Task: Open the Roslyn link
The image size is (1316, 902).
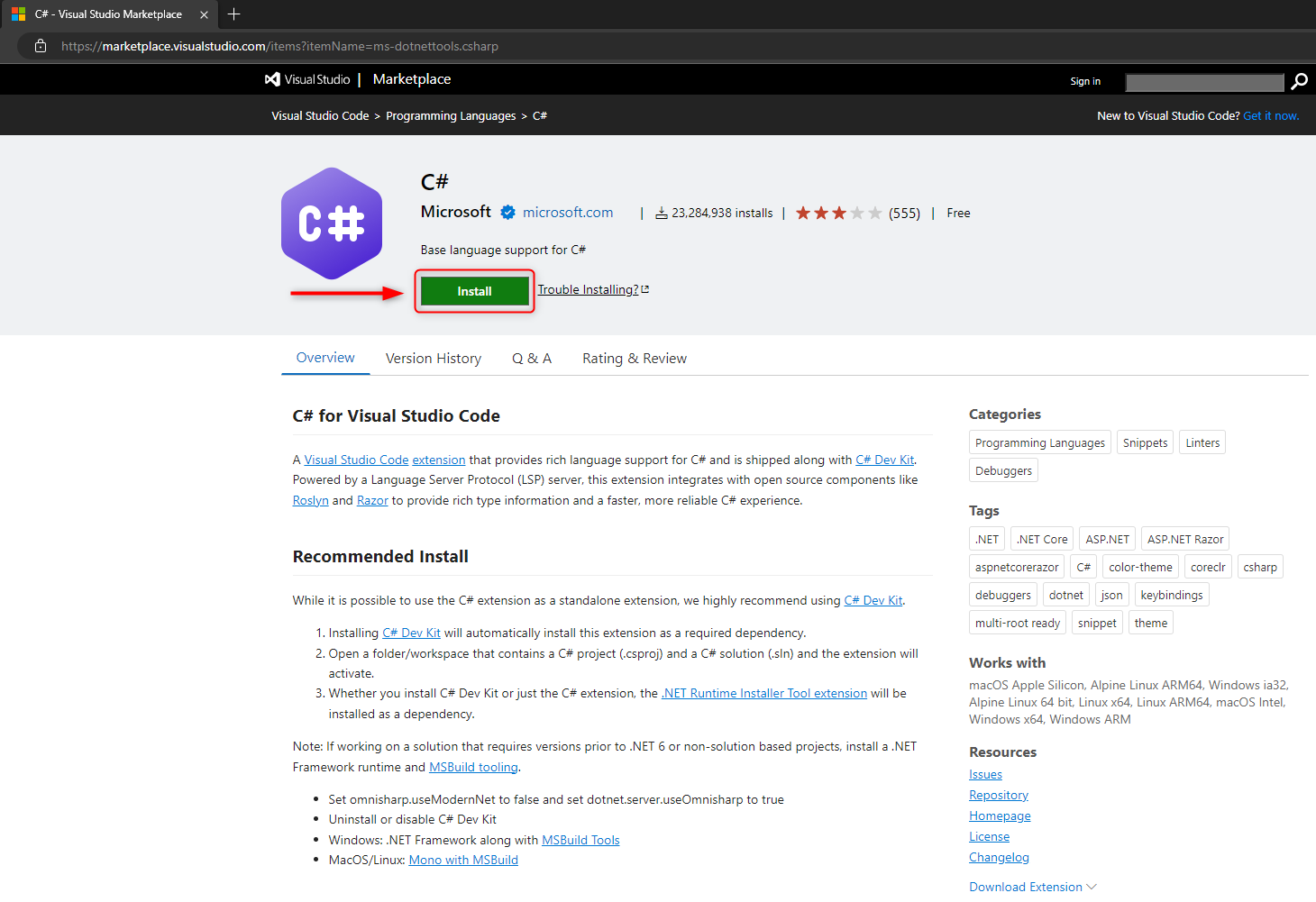Action: point(310,500)
